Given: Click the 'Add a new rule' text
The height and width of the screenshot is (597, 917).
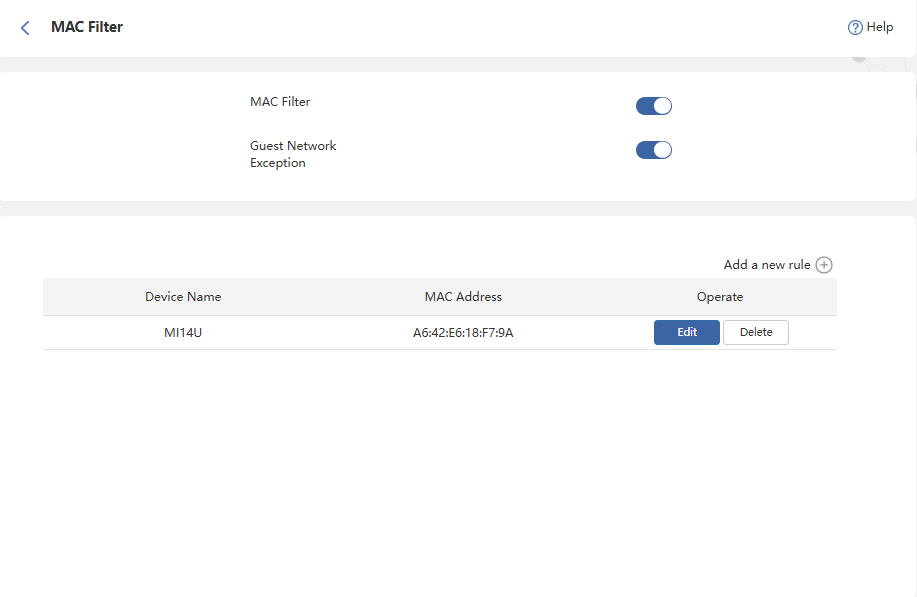Looking at the screenshot, I should click(766, 265).
